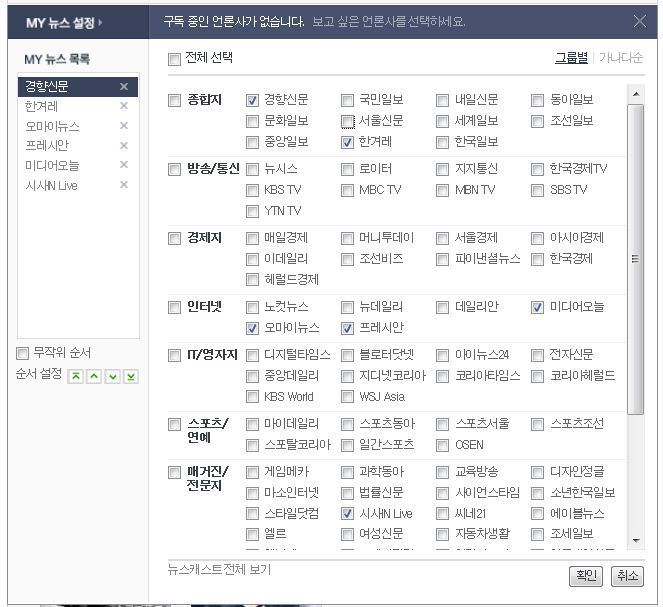This screenshot has height=607, width=663.
Task: Click the scrollbar up arrow
Action: point(636,94)
